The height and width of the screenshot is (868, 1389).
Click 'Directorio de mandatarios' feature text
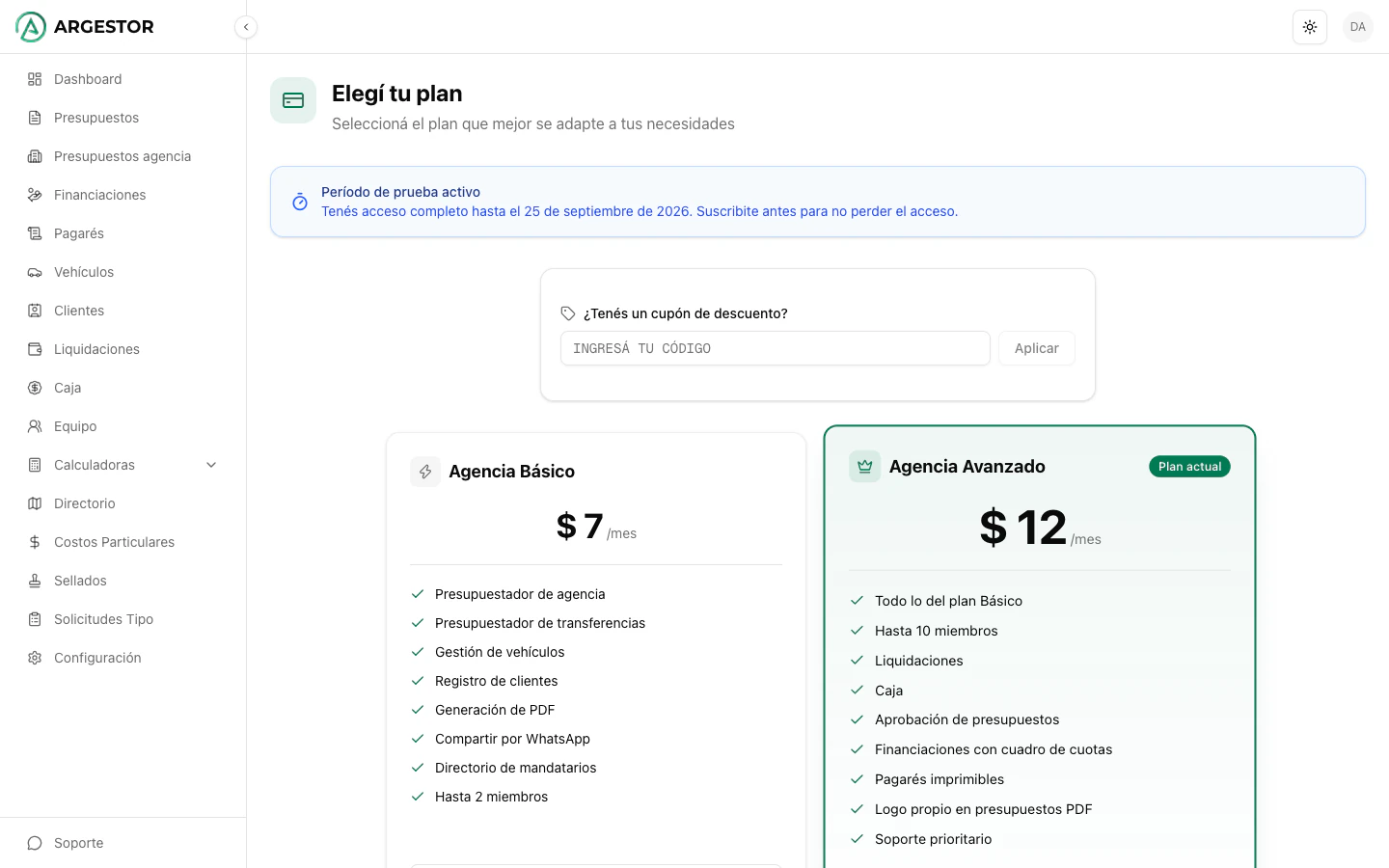tap(515, 768)
